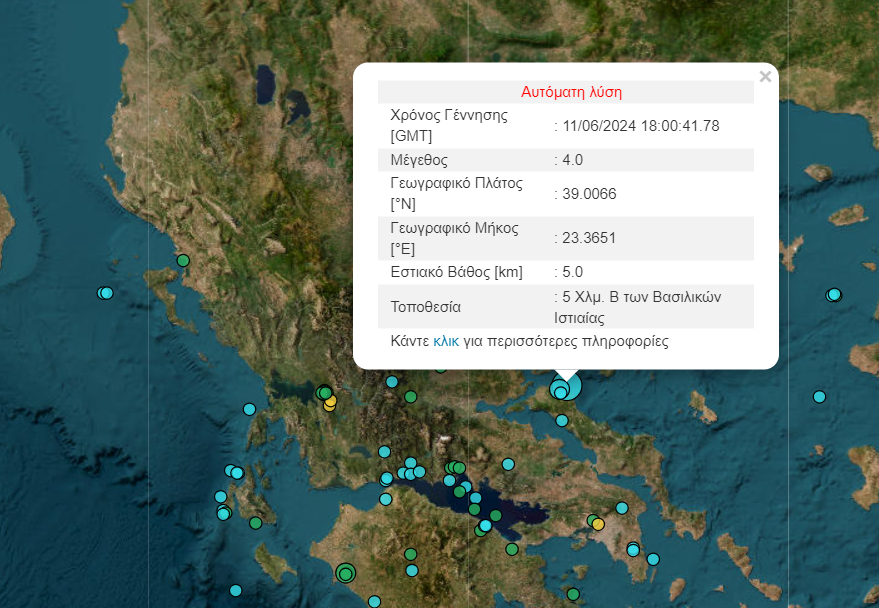Select the green marker on Kefalonia island
Image resolution: width=879 pixels, height=608 pixels.
[256, 523]
